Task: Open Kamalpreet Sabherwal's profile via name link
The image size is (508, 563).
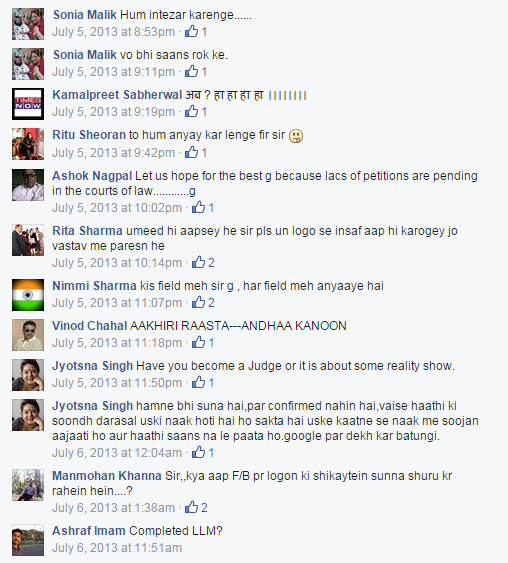Action: coord(117,95)
